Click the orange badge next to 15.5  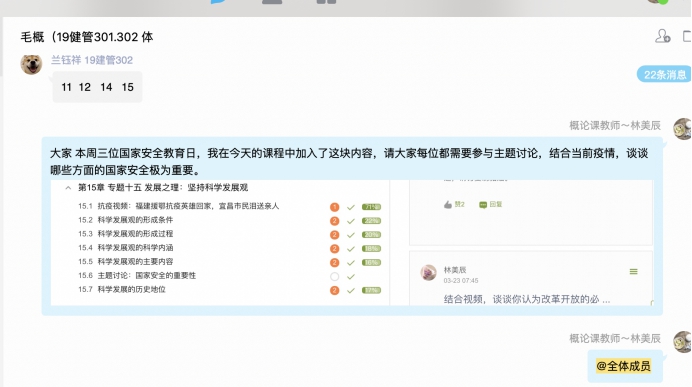coord(335,263)
